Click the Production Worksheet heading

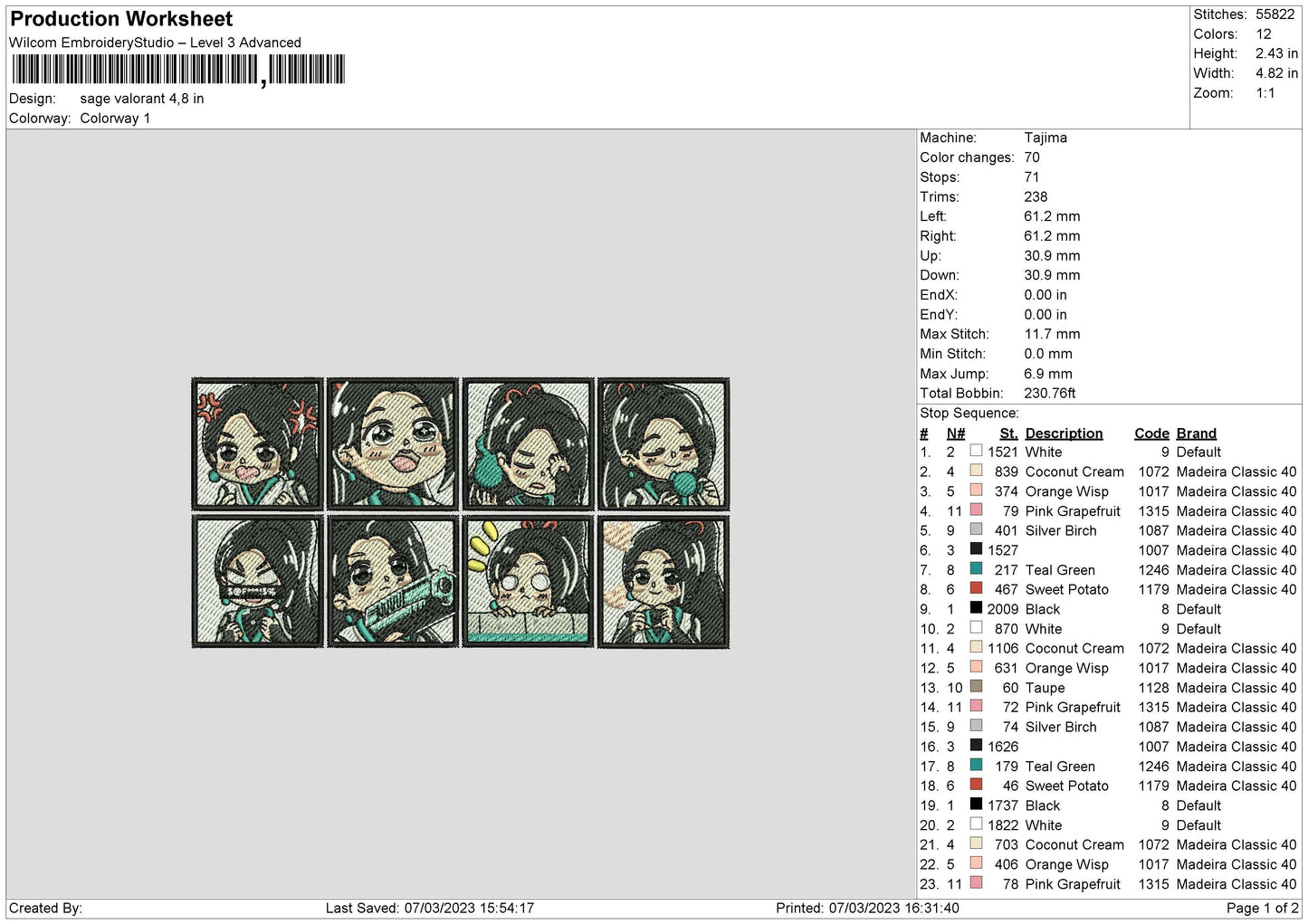121,19
